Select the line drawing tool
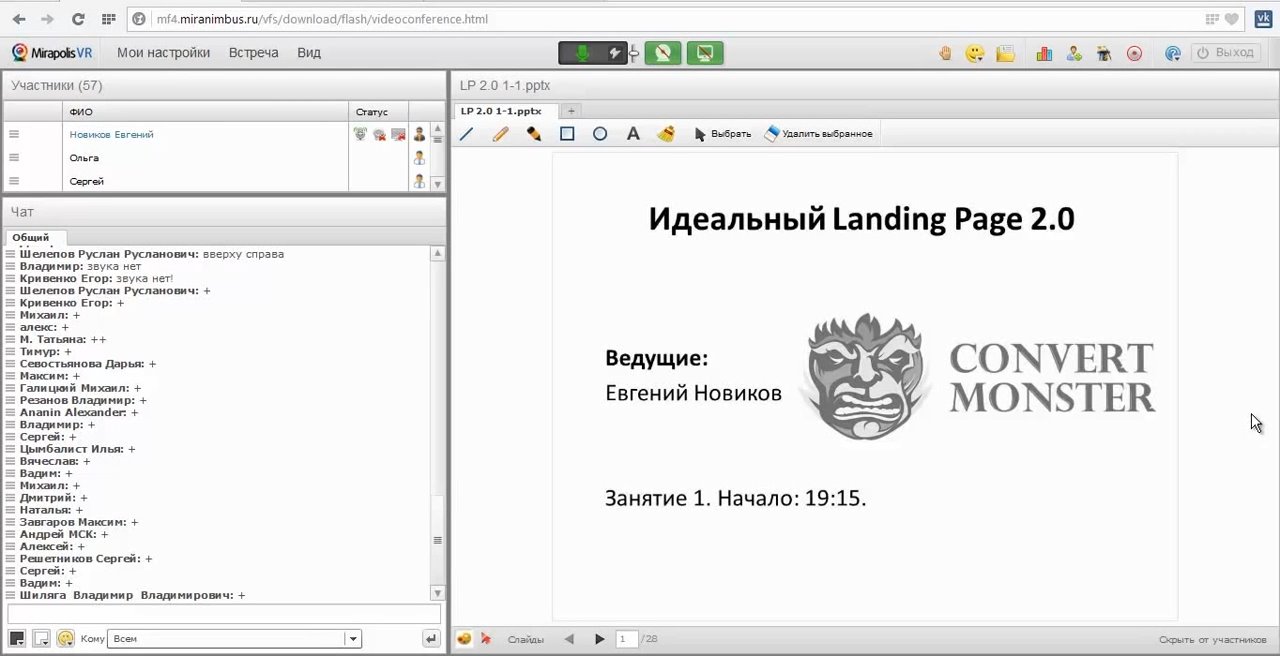This screenshot has height=656, width=1280. click(467, 134)
